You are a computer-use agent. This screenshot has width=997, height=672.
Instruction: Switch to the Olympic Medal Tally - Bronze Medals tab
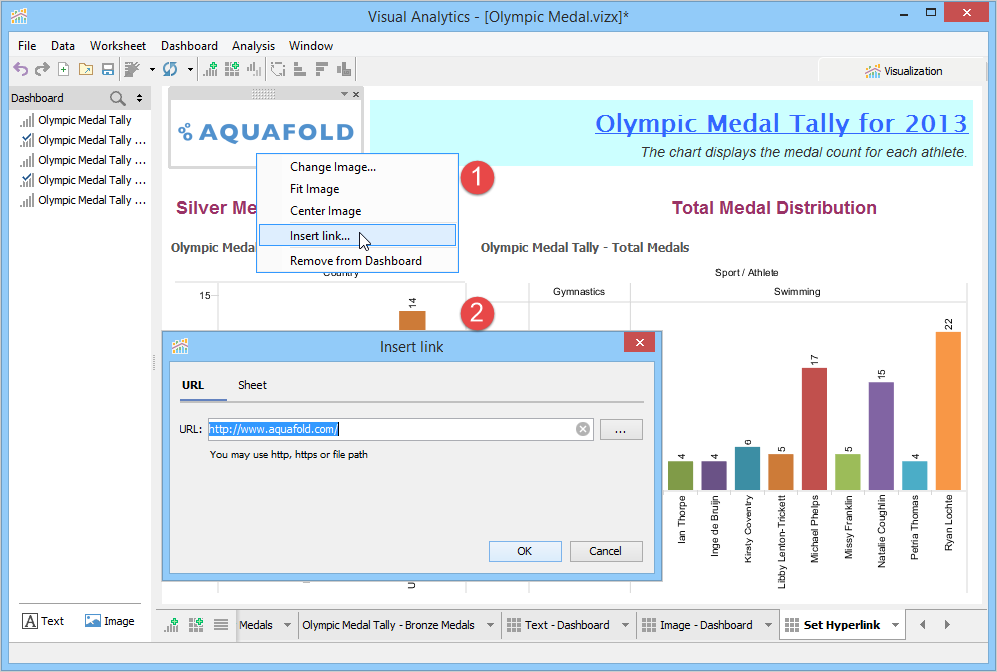(388, 625)
